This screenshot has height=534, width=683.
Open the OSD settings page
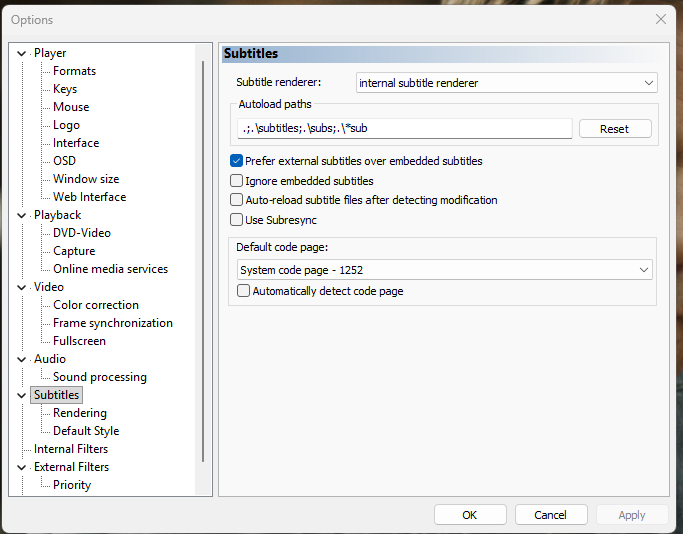[x=64, y=161]
